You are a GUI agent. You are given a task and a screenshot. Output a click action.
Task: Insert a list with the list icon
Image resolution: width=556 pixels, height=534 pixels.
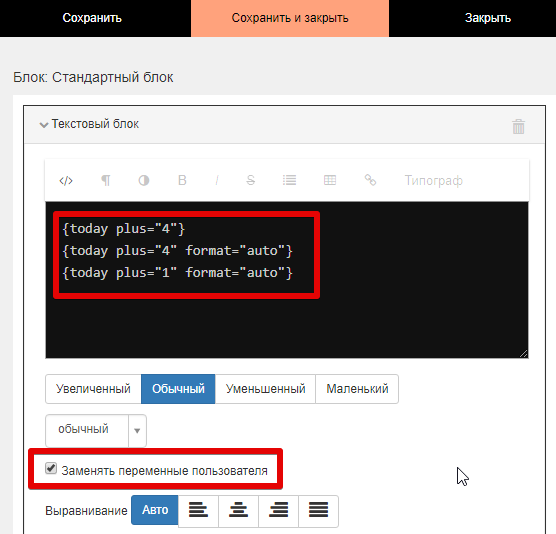[289, 180]
